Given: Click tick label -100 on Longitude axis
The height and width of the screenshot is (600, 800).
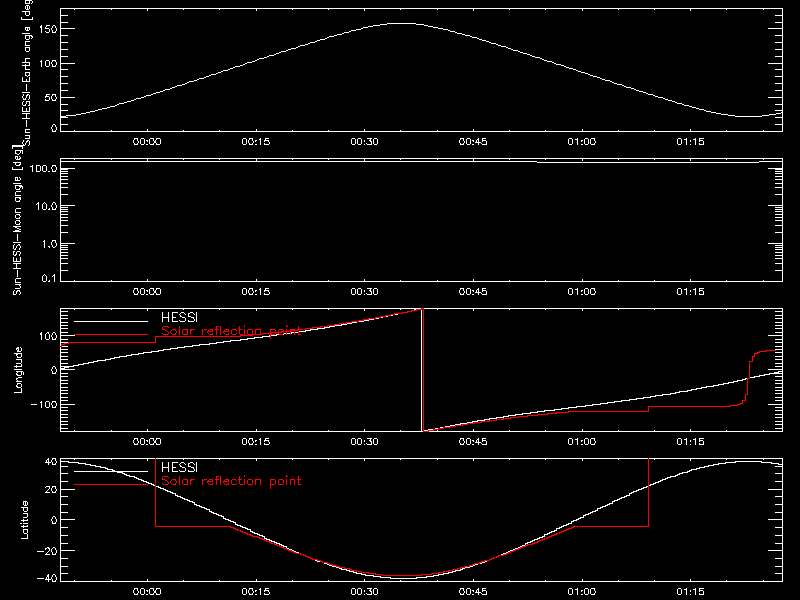Looking at the screenshot, I should (x=44, y=404).
